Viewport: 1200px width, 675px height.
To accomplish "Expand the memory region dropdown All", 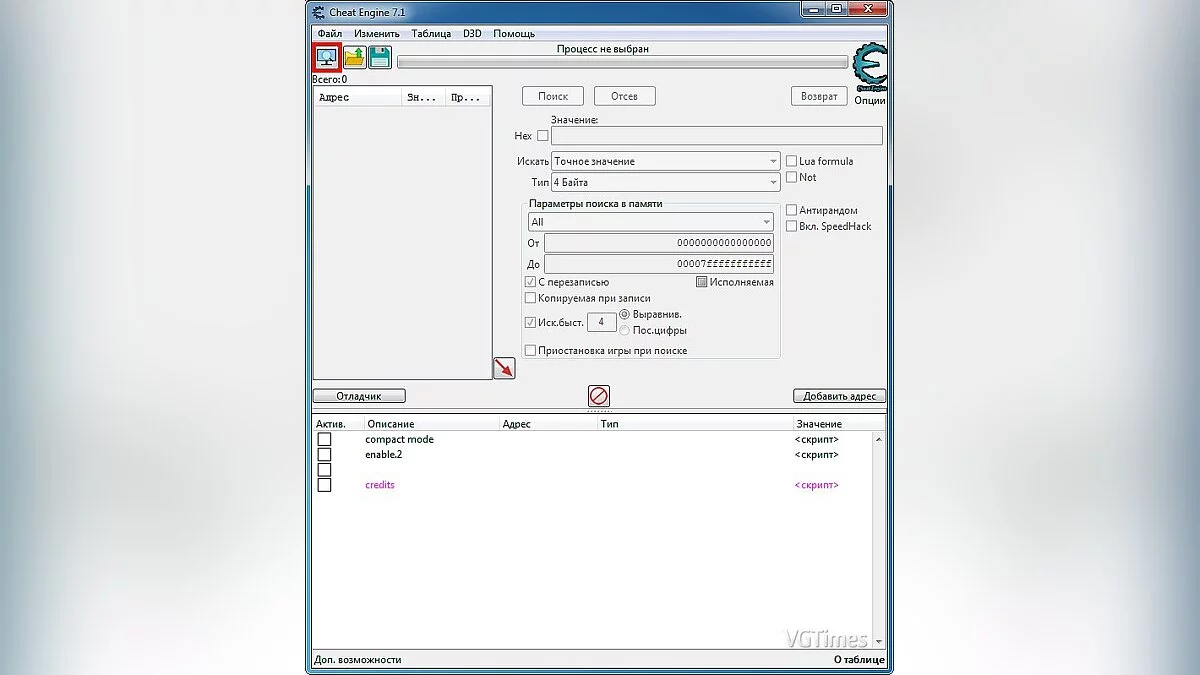I will click(650, 222).
